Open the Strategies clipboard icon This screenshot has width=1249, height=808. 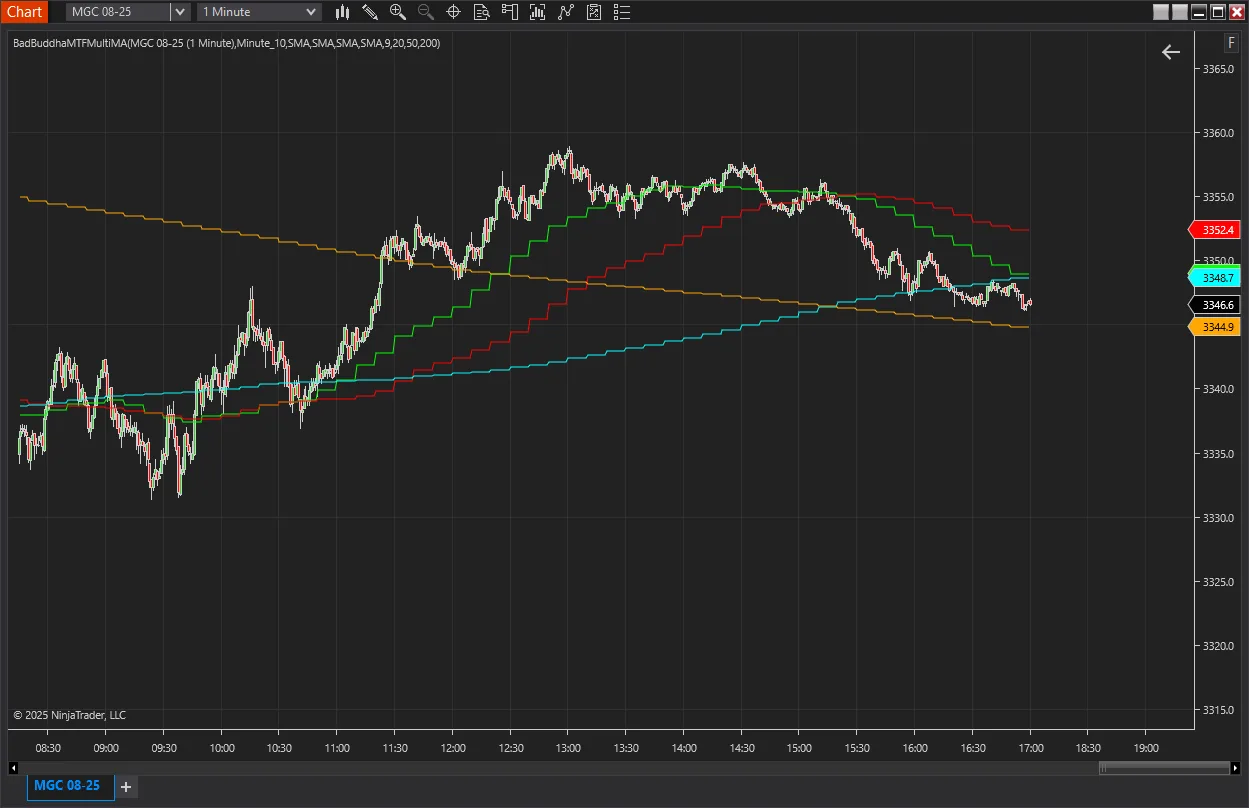(594, 12)
